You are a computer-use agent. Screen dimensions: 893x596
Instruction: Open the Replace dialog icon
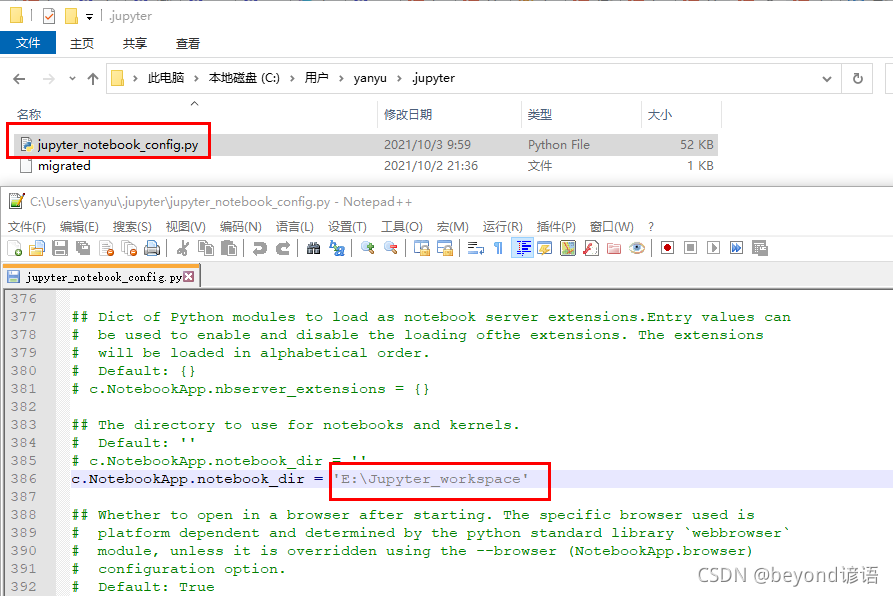[x=337, y=248]
